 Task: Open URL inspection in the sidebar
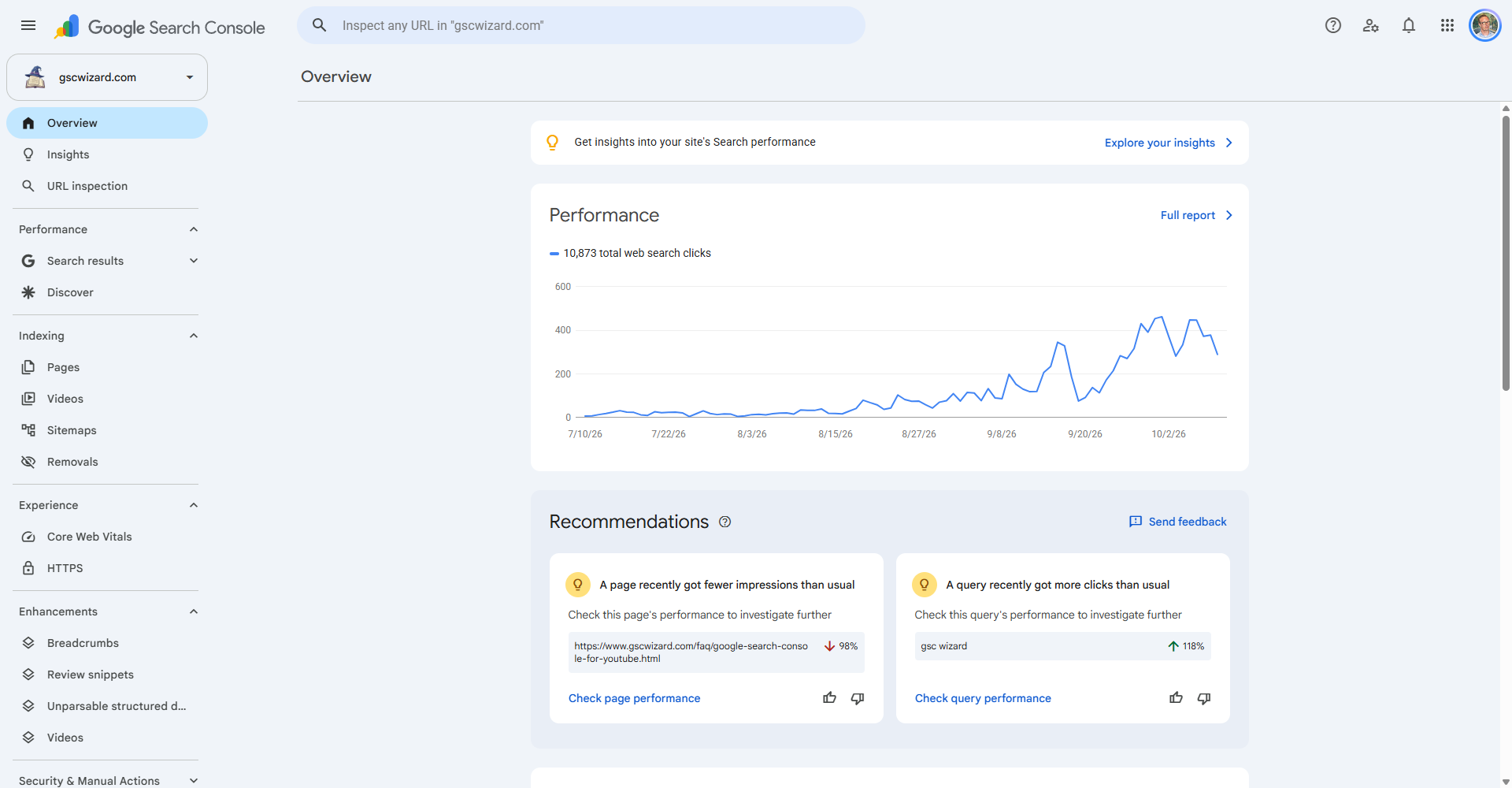(107, 186)
